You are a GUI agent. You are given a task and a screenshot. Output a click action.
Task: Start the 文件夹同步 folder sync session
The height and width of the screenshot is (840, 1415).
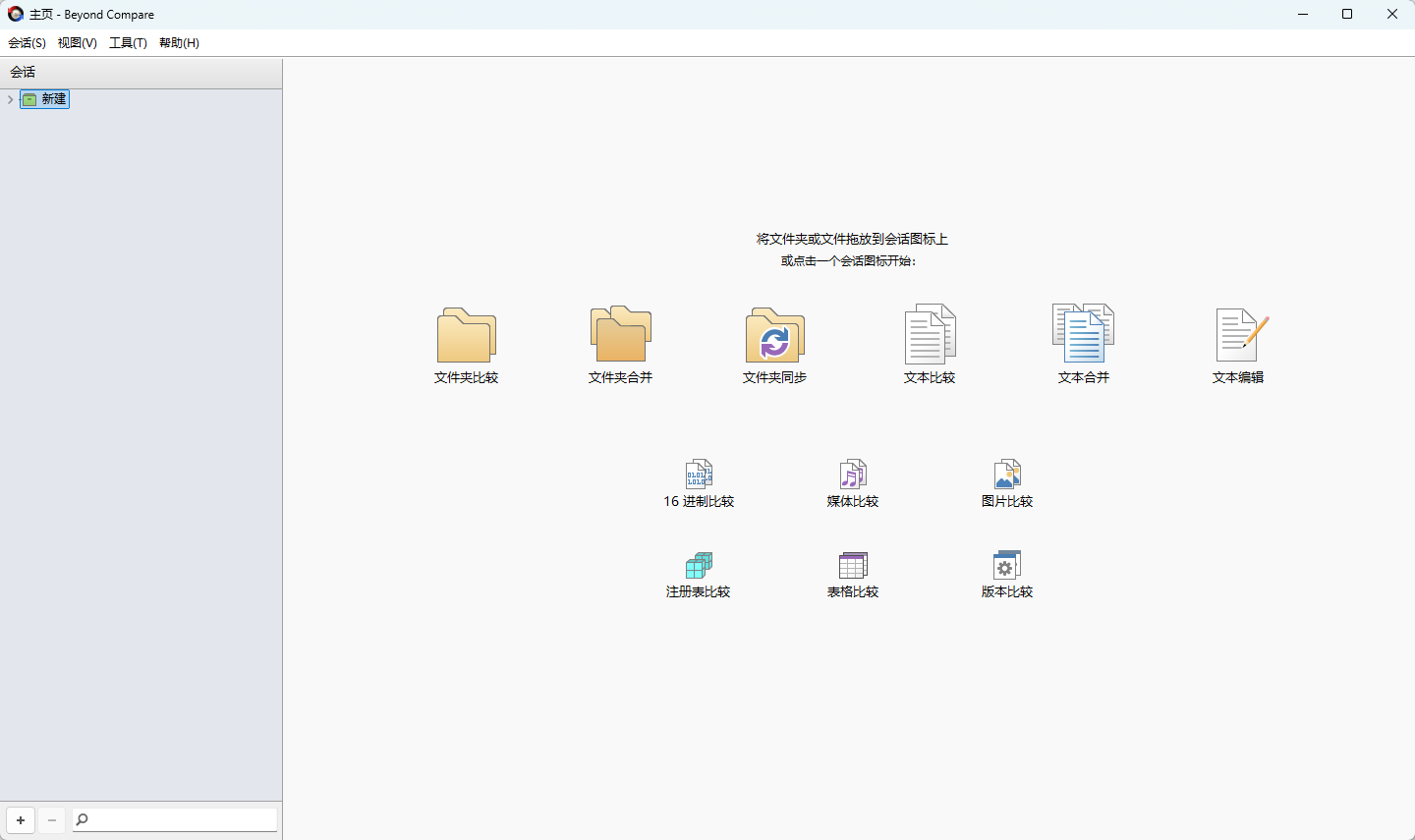click(x=774, y=345)
